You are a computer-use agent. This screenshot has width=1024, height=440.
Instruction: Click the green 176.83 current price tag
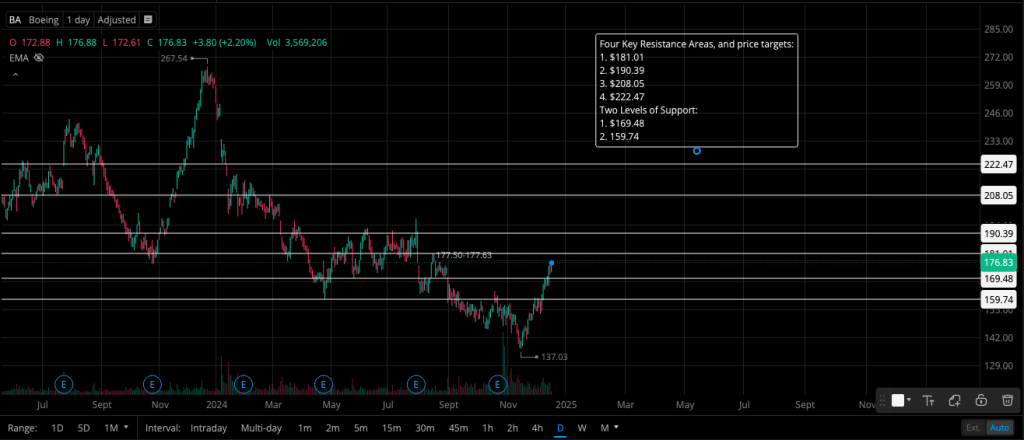999,262
